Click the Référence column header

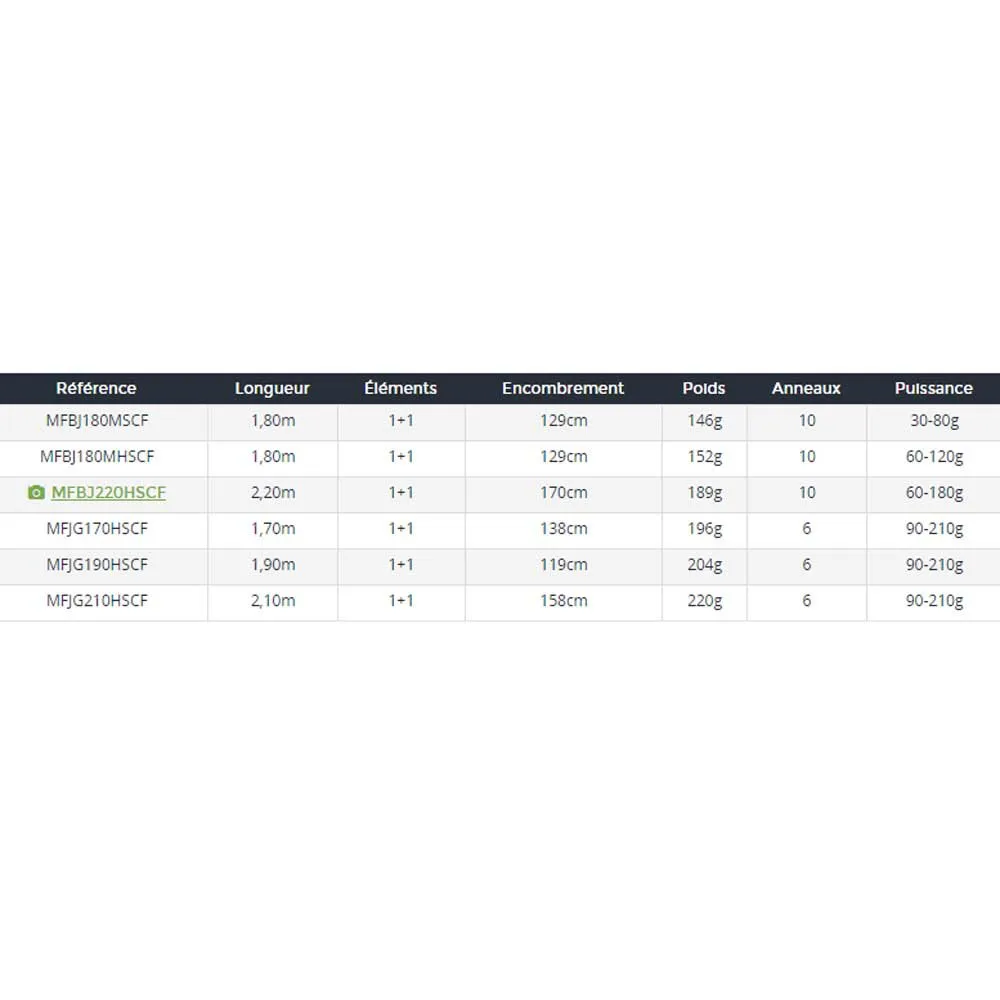click(x=96, y=388)
